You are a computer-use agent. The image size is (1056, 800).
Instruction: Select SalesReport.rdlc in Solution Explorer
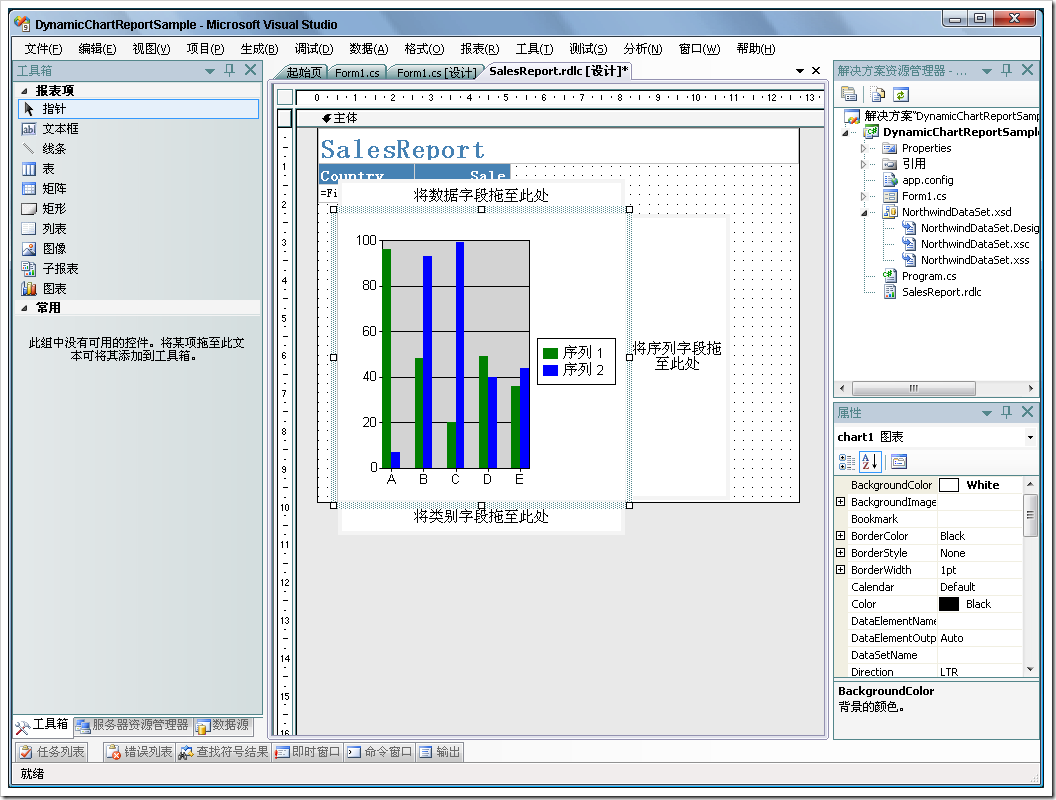[942, 292]
